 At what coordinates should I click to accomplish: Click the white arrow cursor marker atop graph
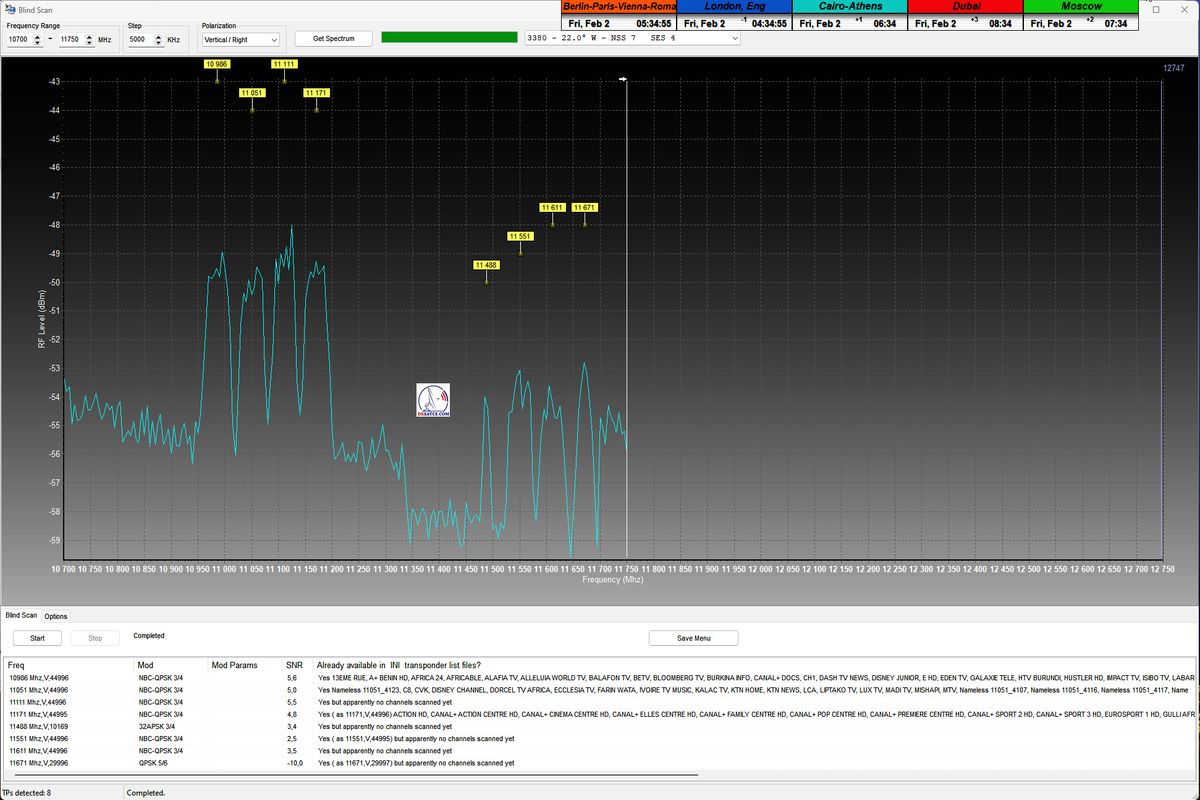click(623, 79)
